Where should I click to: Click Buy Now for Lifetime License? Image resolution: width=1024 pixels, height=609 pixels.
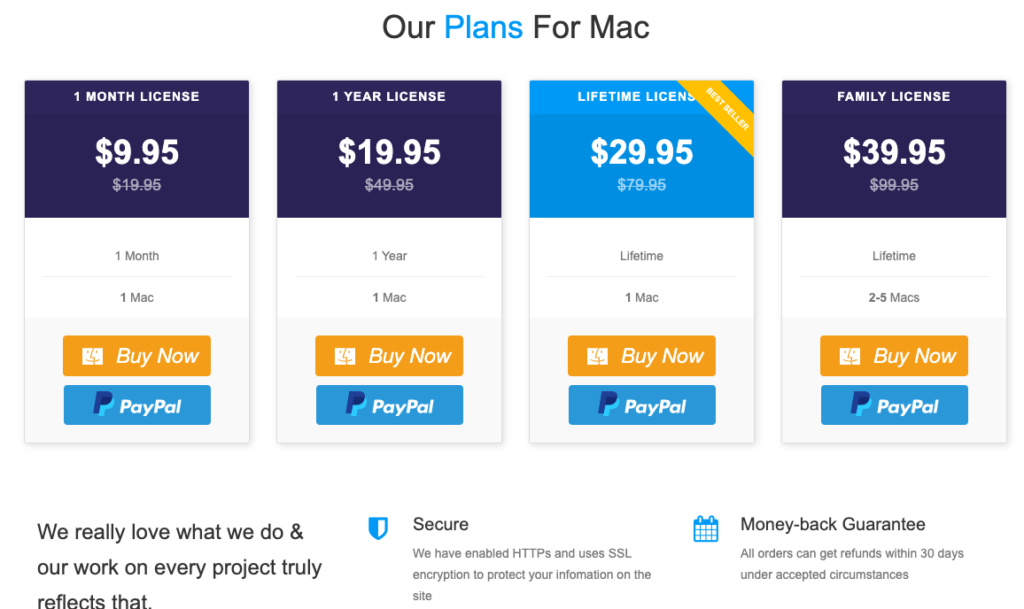tap(642, 356)
